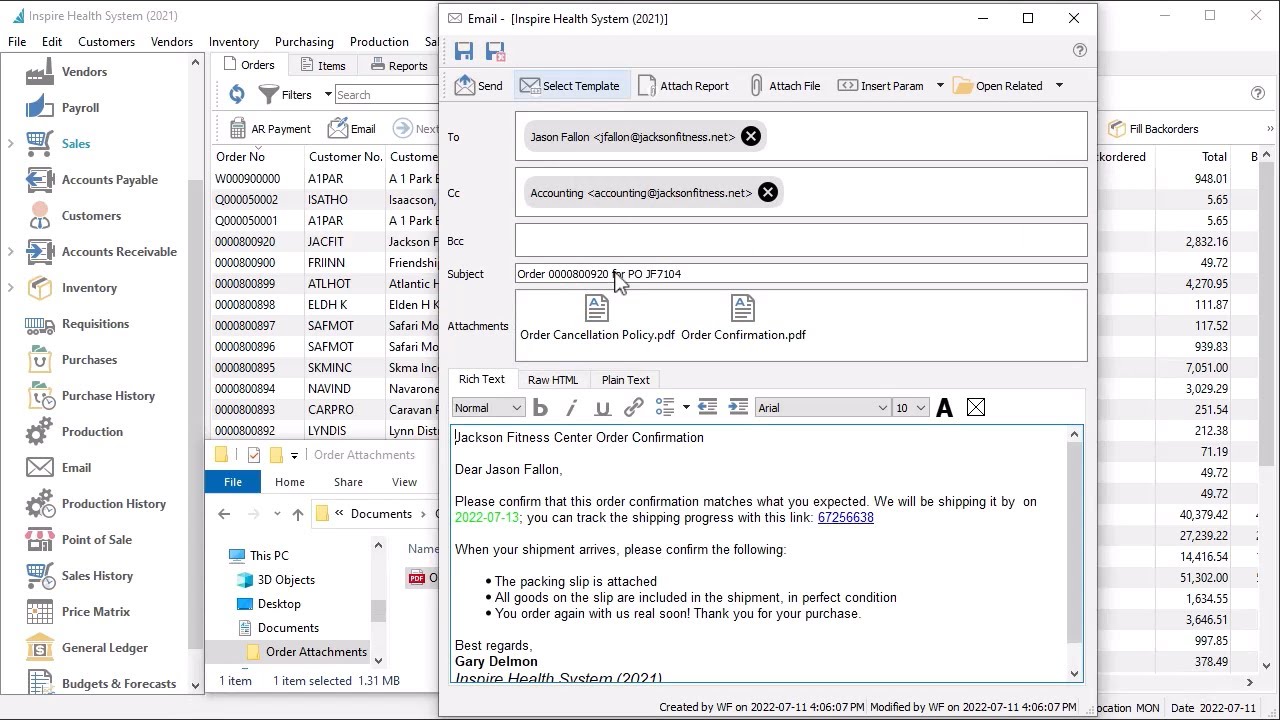Image resolution: width=1280 pixels, height=720 pixels.
Task: Click into the Bcc field
Action: (x=801, y=240)
